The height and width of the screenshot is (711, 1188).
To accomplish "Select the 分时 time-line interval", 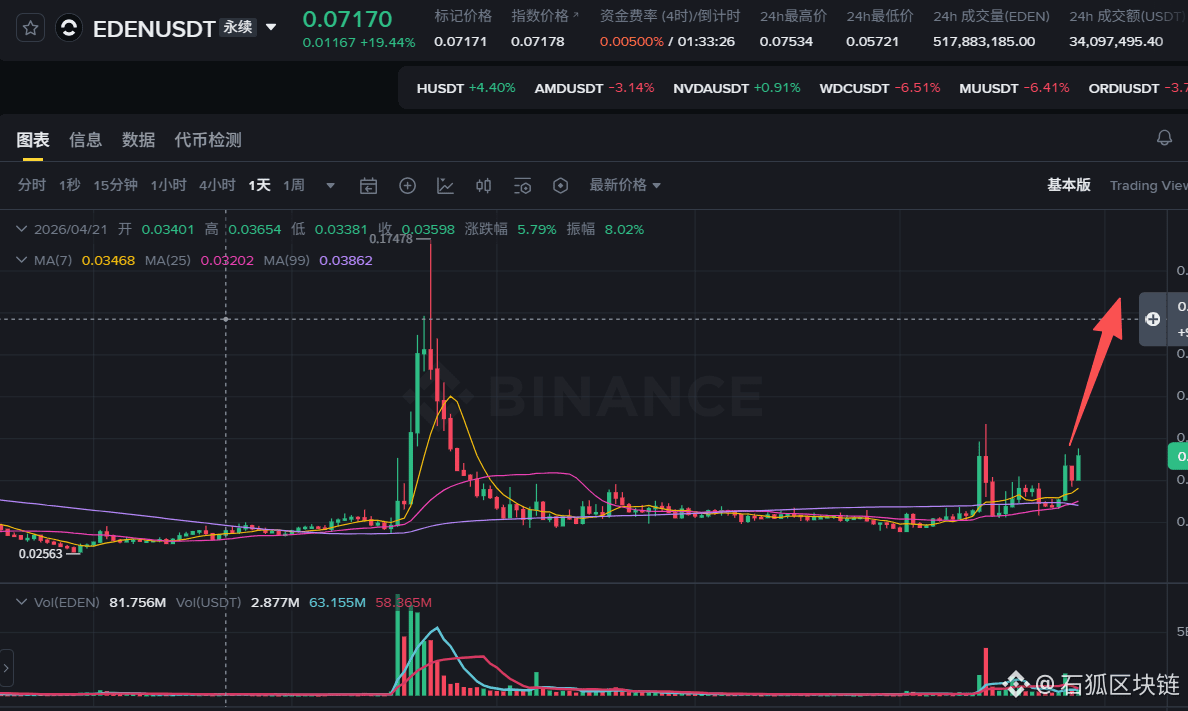I will (x=32, y=185).
